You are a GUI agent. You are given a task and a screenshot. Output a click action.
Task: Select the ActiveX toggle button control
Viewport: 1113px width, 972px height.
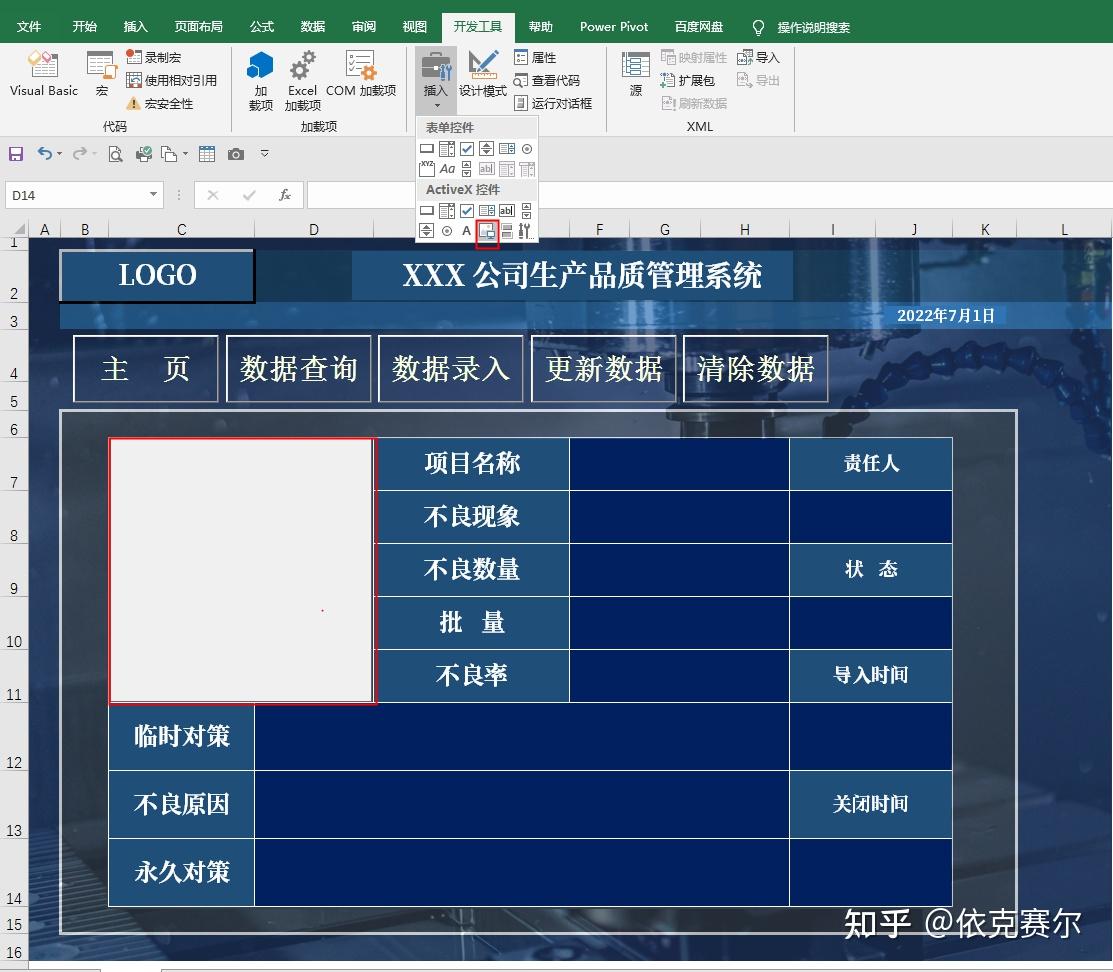point(507,231)
